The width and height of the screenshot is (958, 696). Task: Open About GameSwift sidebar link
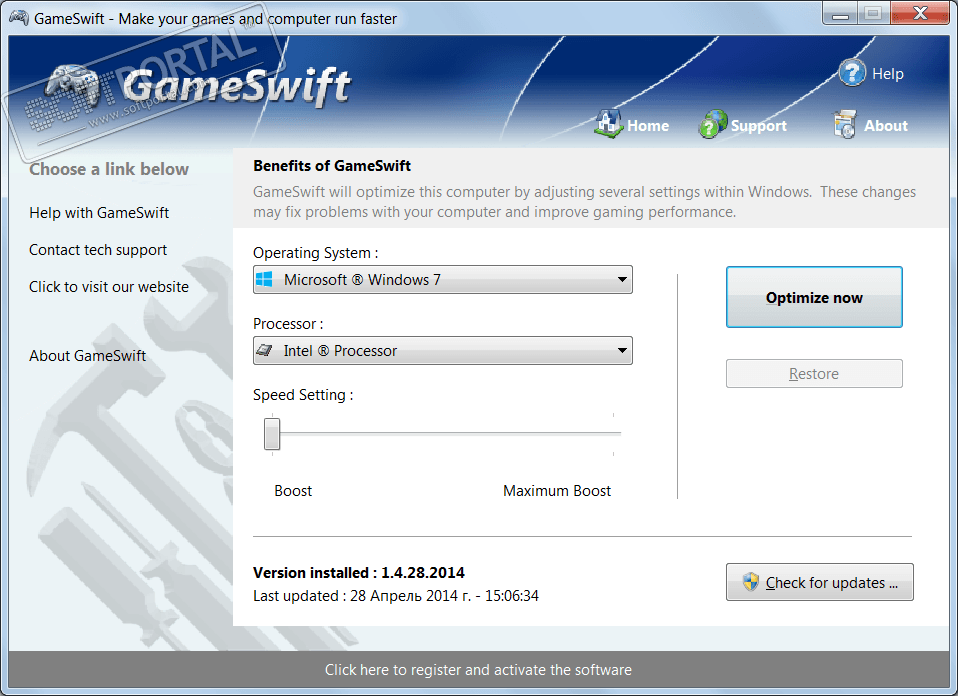[x=87, y=356]
